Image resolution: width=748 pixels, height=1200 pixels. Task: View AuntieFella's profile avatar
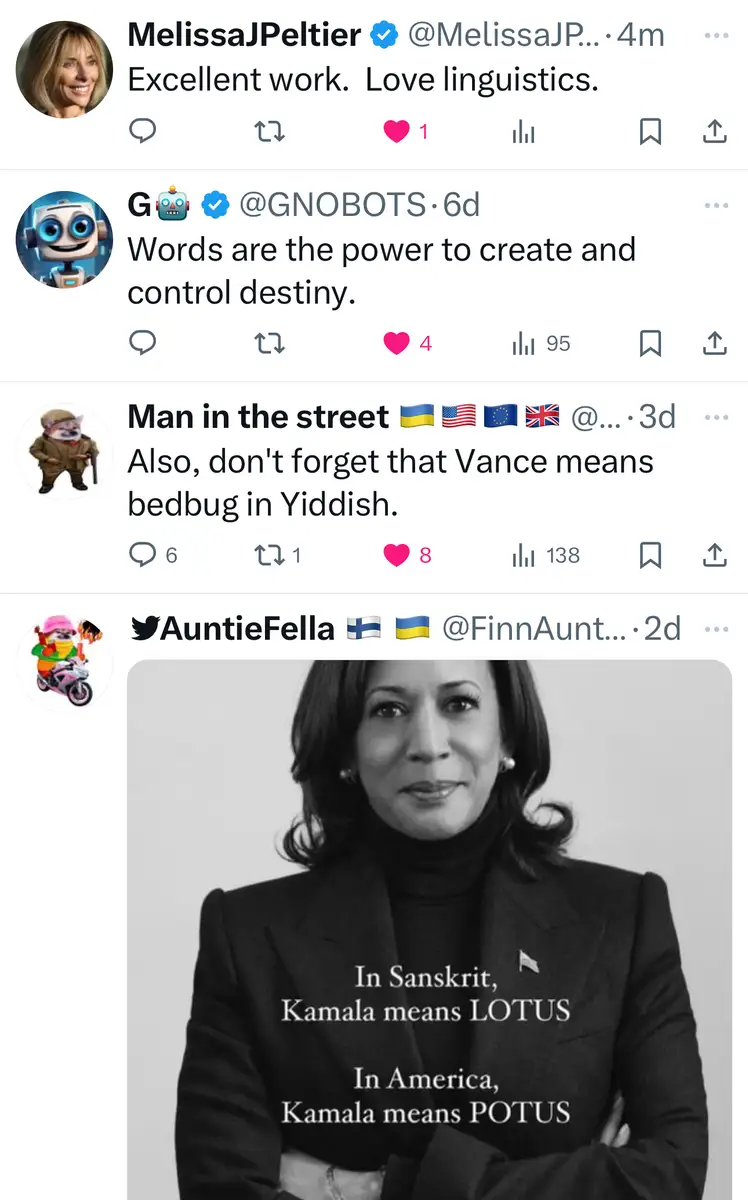[x=64, y=660]
